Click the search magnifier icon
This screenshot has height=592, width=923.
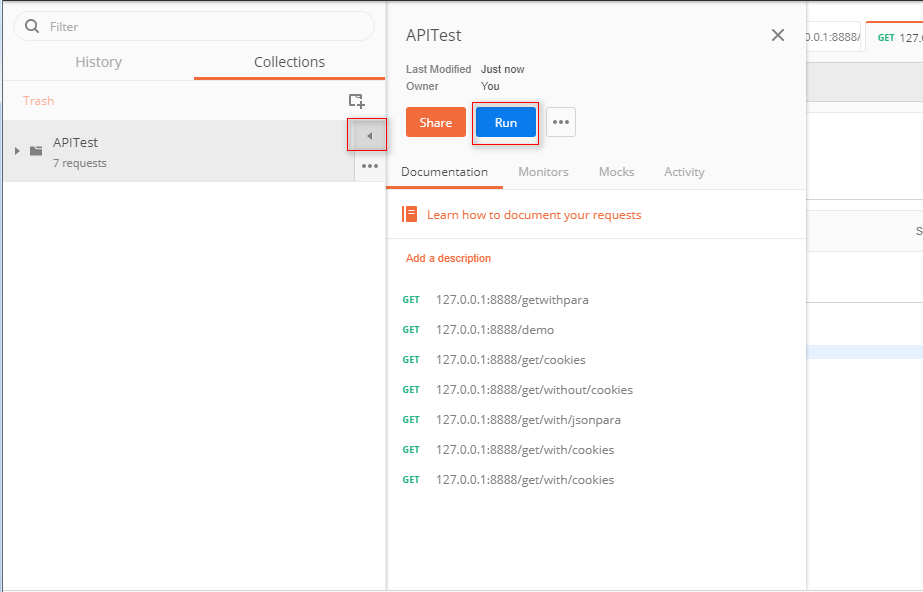point(33,26)
